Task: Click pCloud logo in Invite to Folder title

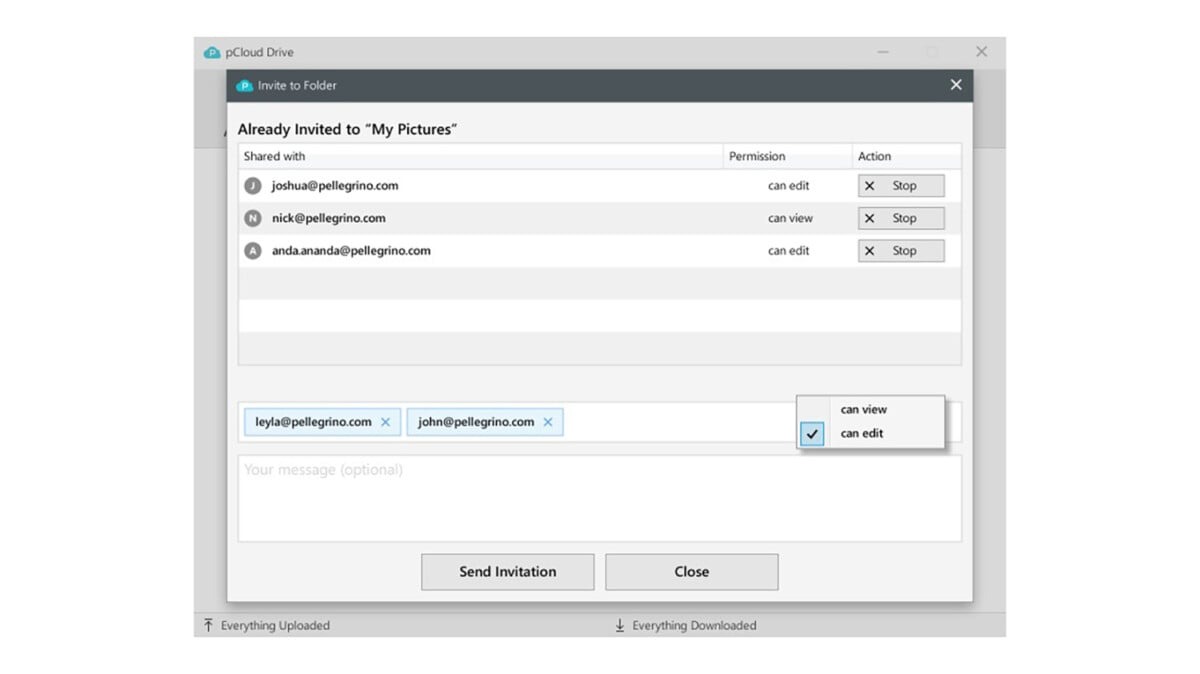Action: pyautogui.click(x=244, y=86)
